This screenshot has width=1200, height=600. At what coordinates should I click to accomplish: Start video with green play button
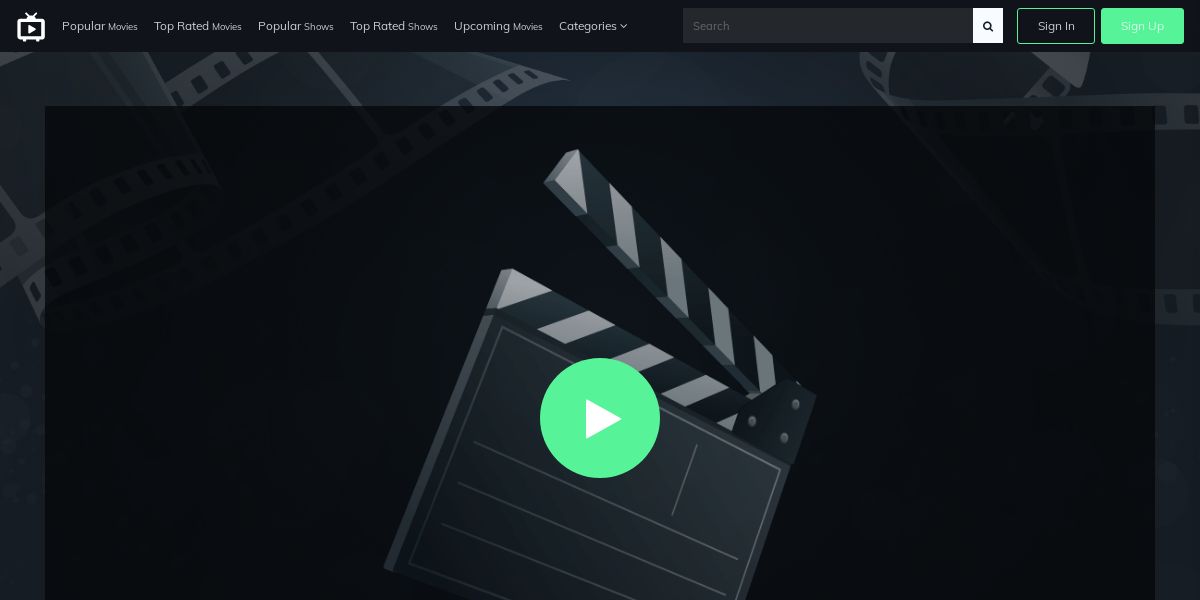pyautogui.click(x=600, y=418)
